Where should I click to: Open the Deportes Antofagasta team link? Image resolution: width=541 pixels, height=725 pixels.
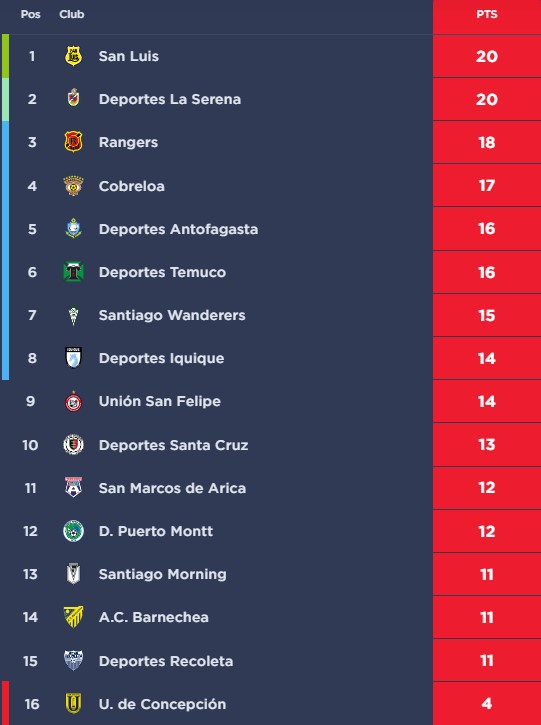[178, 229]
